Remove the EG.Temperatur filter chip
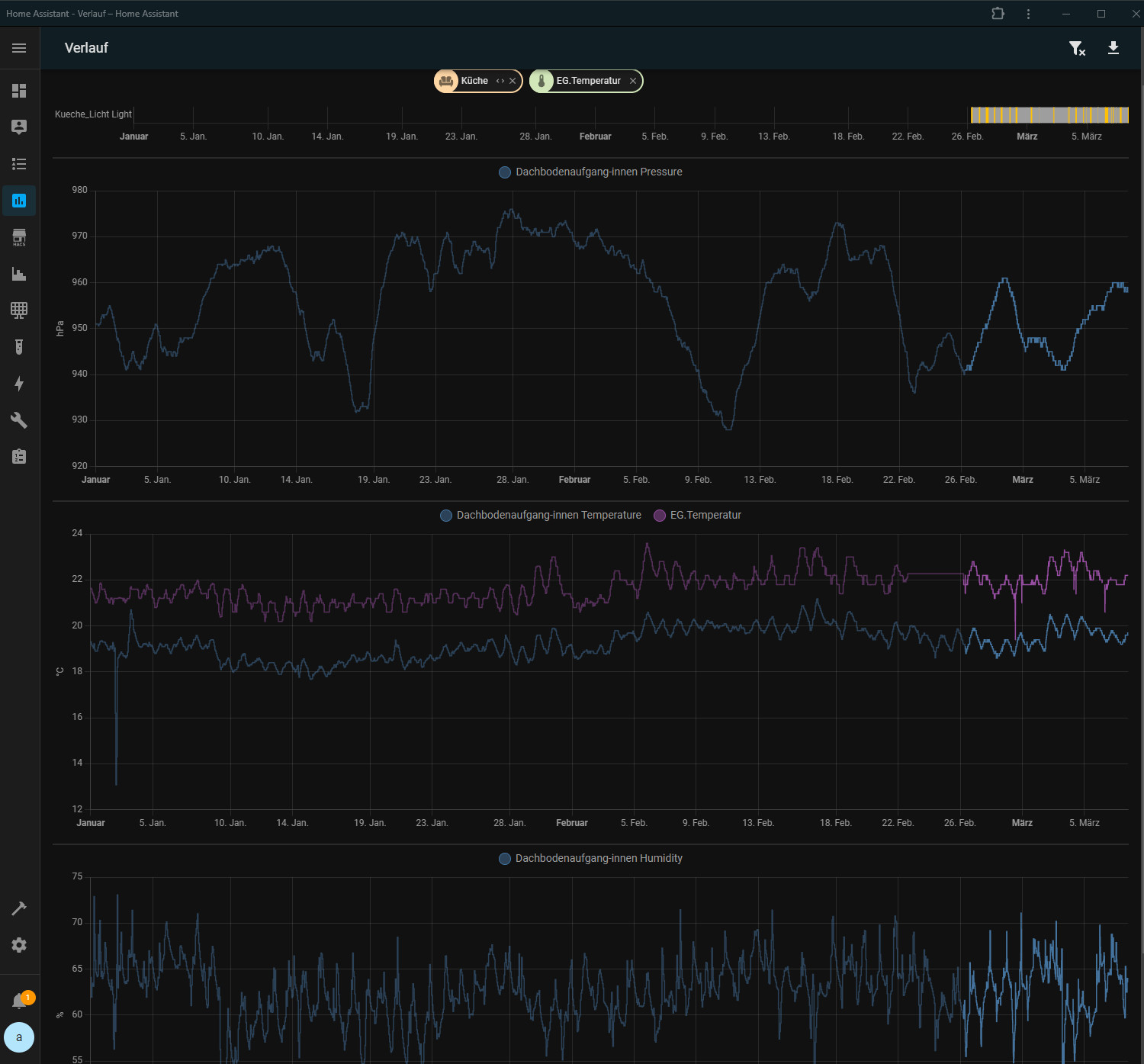Viewport: 1144px width, 1064px height. pos(633,81)
